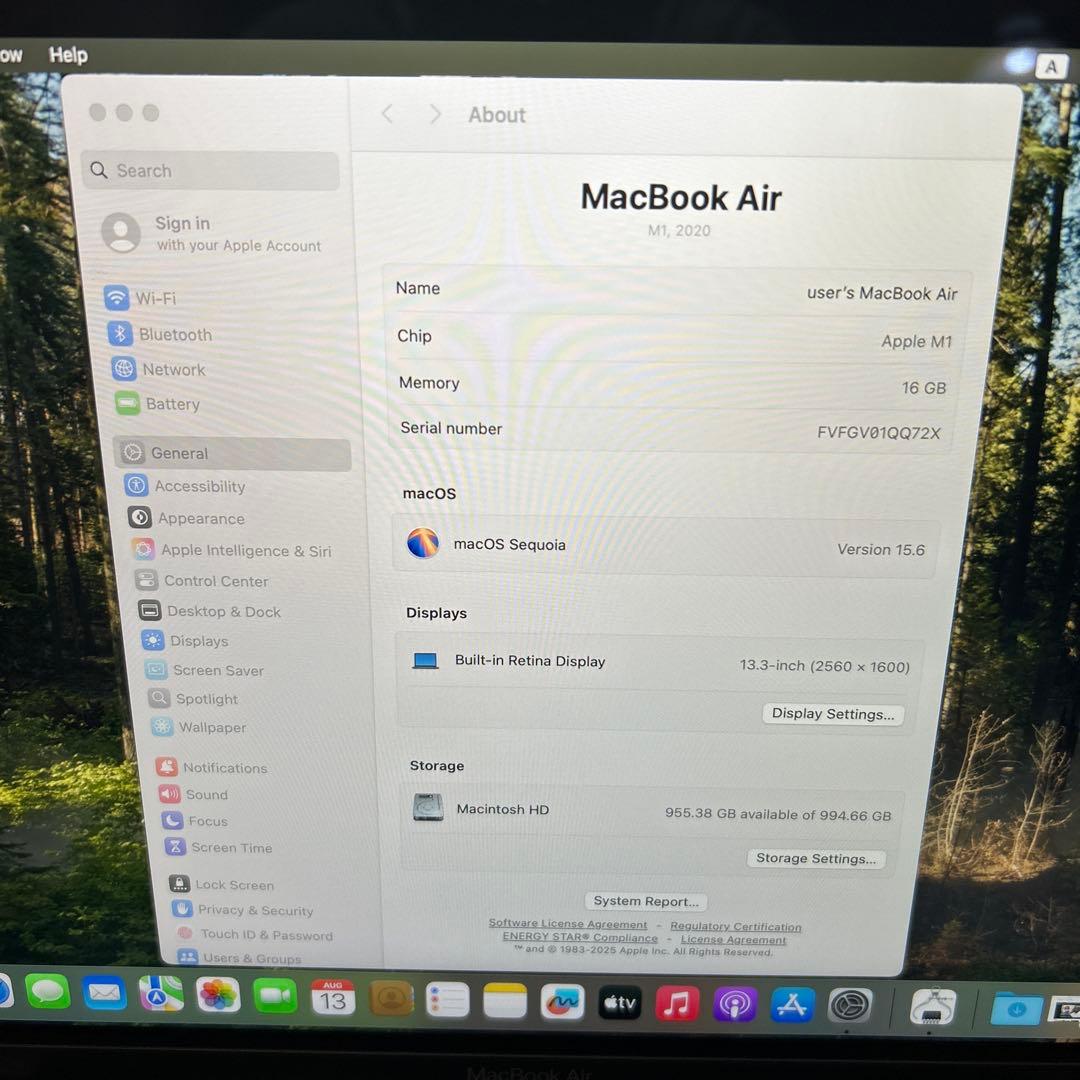
Task: Open Apple Intelligence & Siri settings
Action: coord(231,550)
